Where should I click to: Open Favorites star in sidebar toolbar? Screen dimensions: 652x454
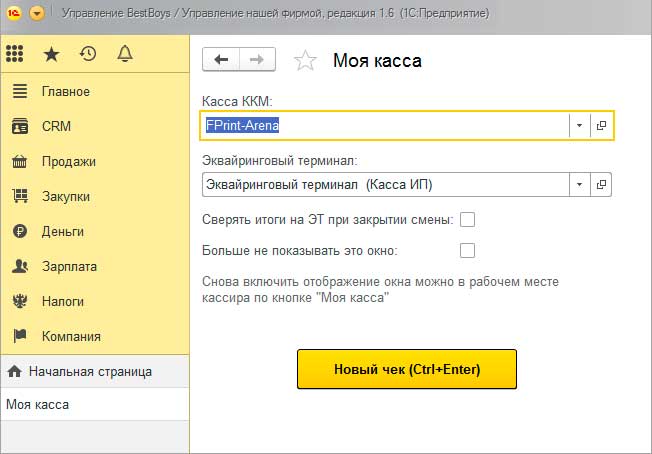pos(52,54)
